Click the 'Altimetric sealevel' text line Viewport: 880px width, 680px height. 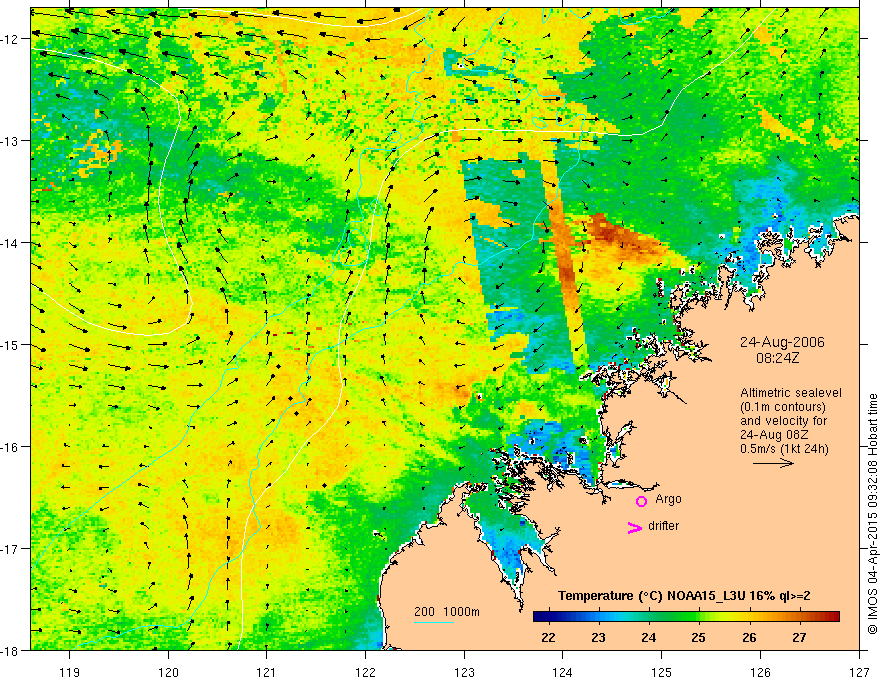[x=791, y=393]
